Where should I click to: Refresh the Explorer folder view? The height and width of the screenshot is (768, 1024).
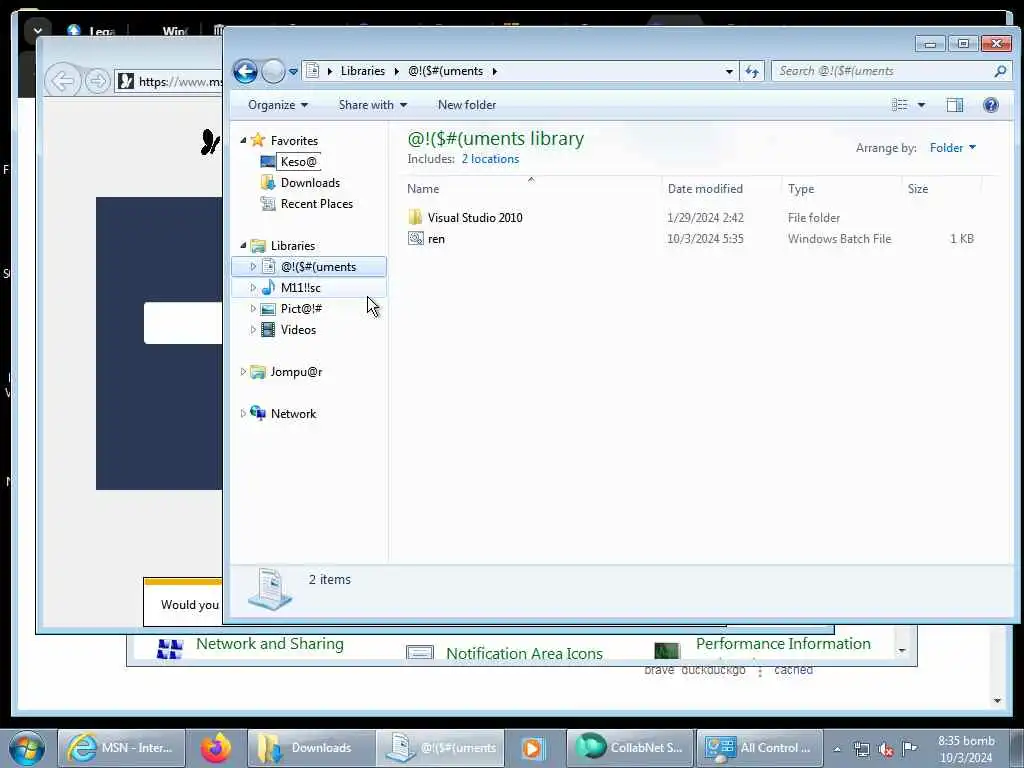[x=752, y=71]
